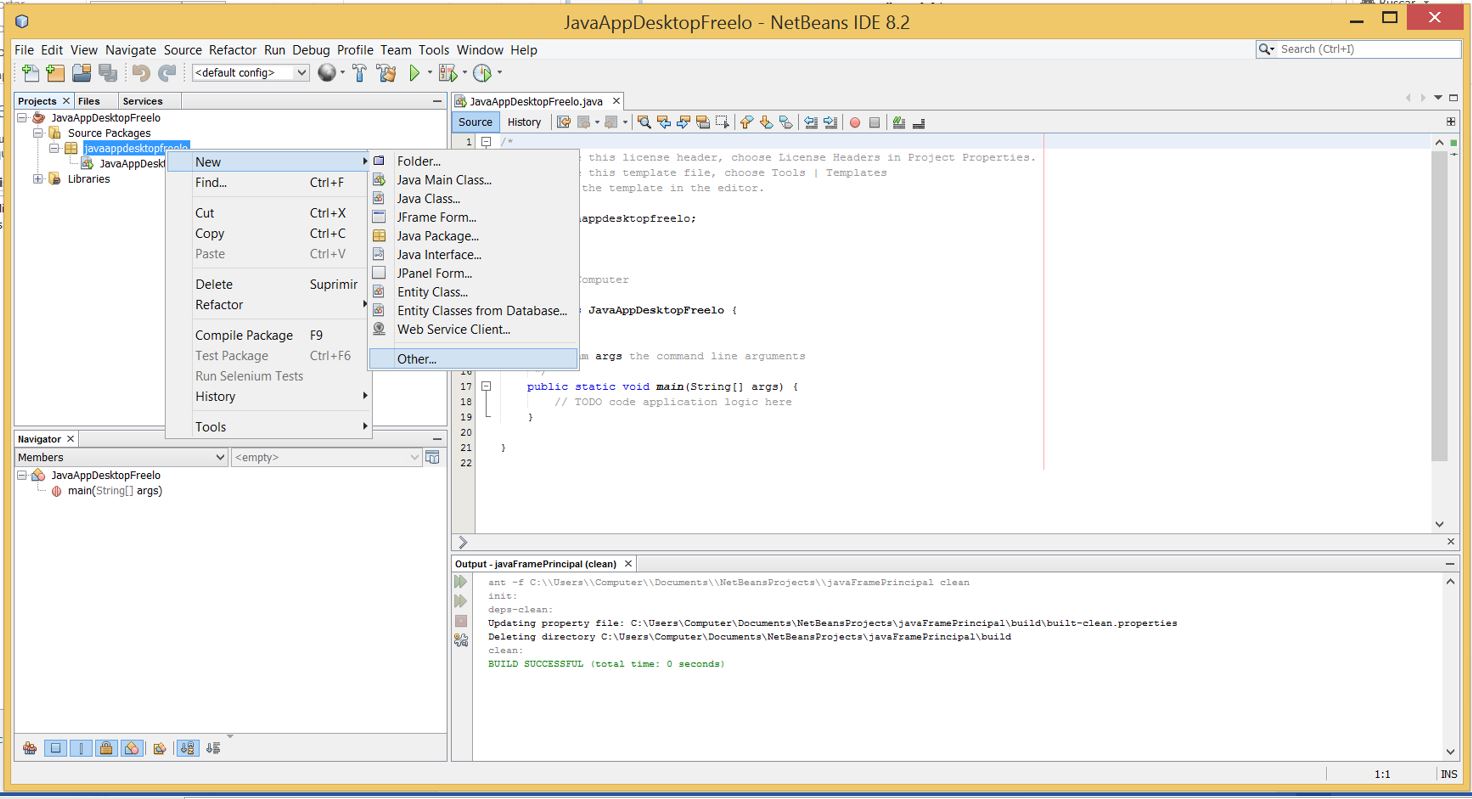This screenshot has height=799, width=1472.
Task: Toggle Rectangular Selection editor icon
Action: coord(722,122)
